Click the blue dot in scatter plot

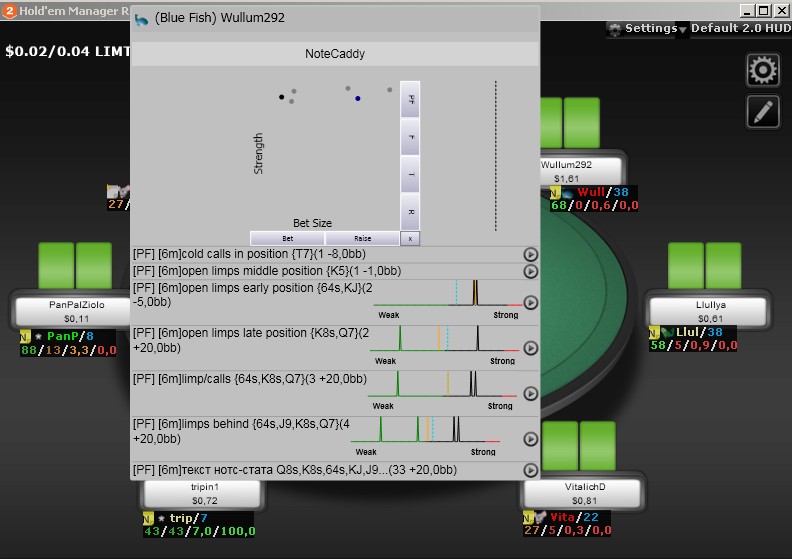pos(357,98)
